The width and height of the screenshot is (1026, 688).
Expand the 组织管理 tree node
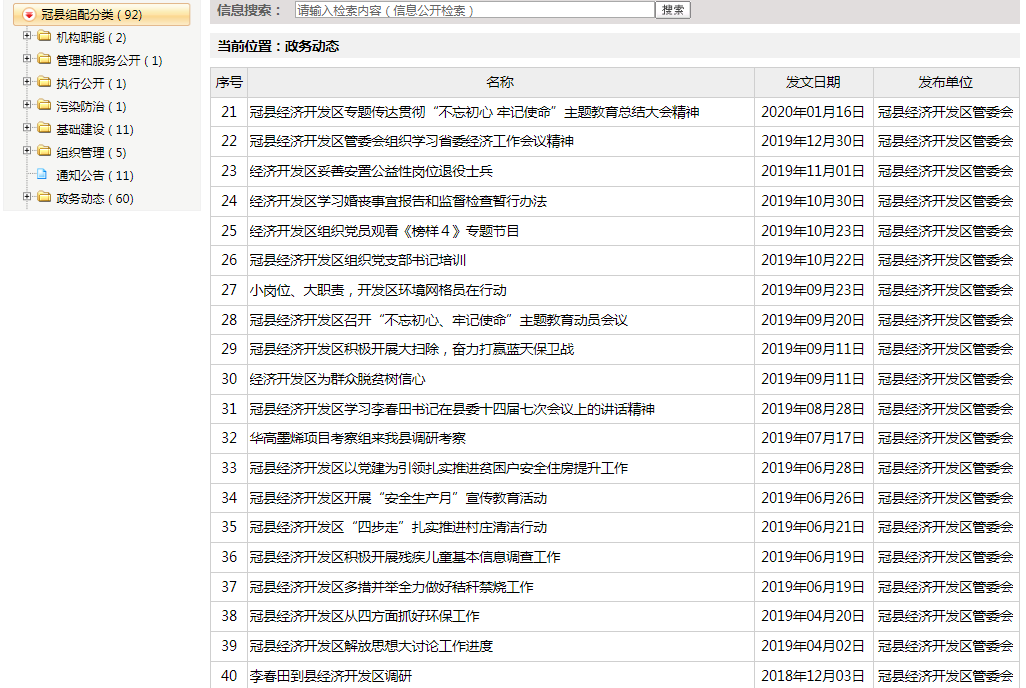click(x=27, y=150)
